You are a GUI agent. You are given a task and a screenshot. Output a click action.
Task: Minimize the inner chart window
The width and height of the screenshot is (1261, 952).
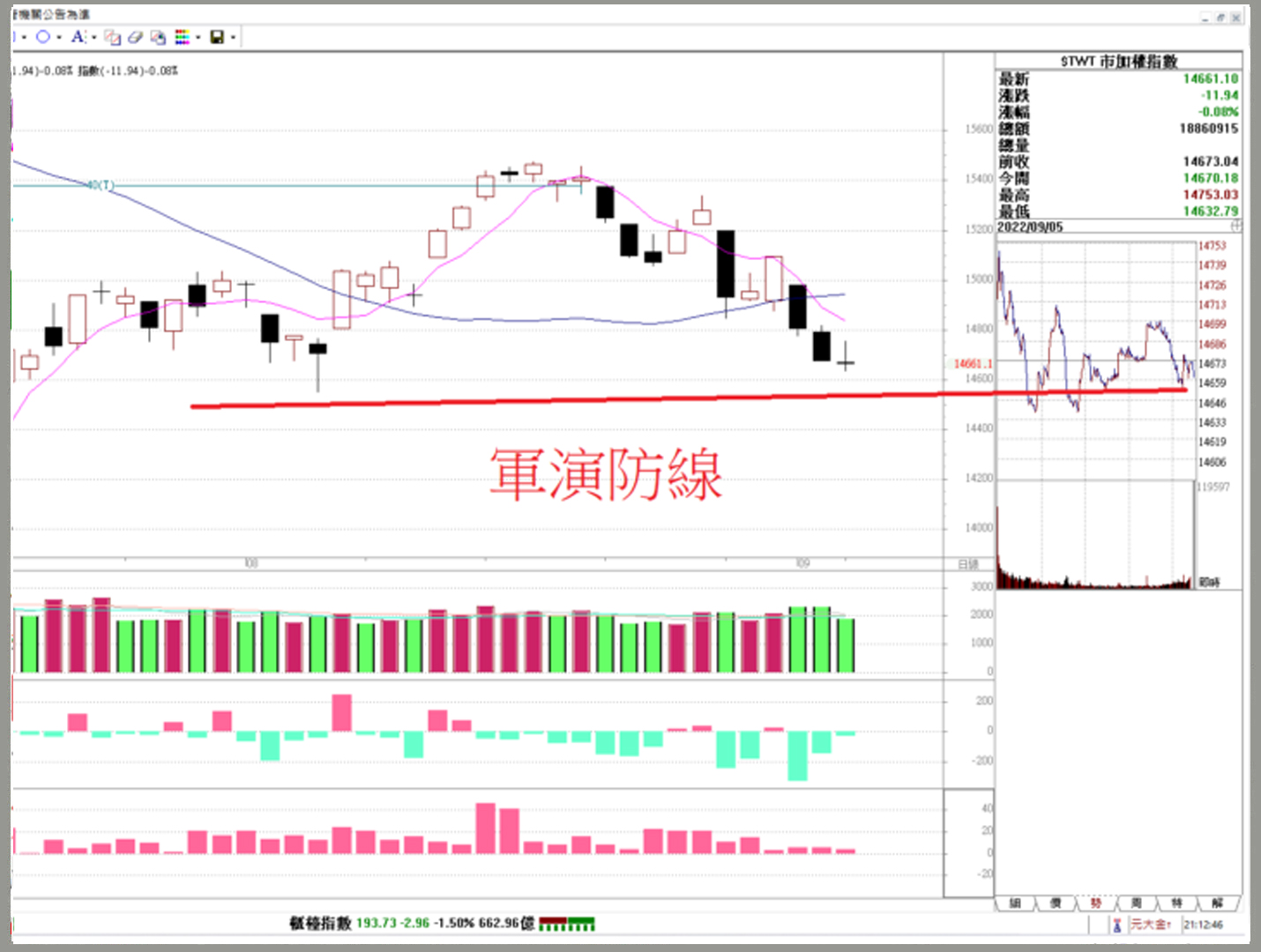1205,17
